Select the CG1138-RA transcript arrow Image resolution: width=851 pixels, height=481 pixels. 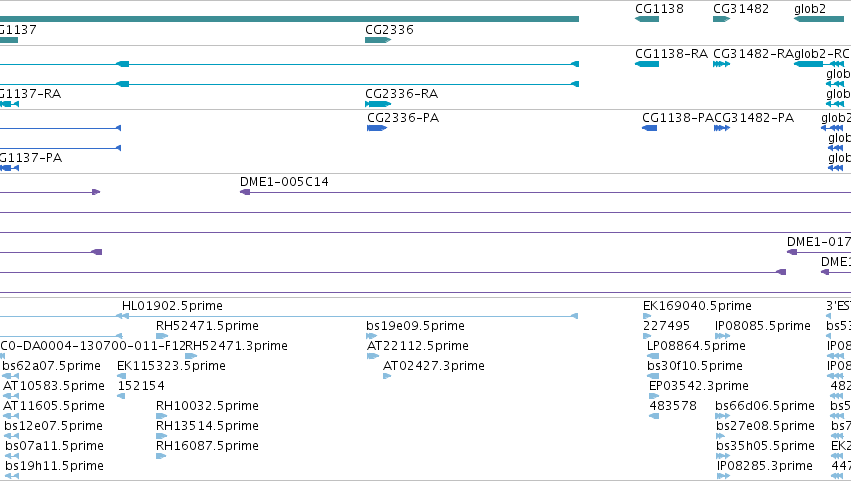tap(647, 64)
